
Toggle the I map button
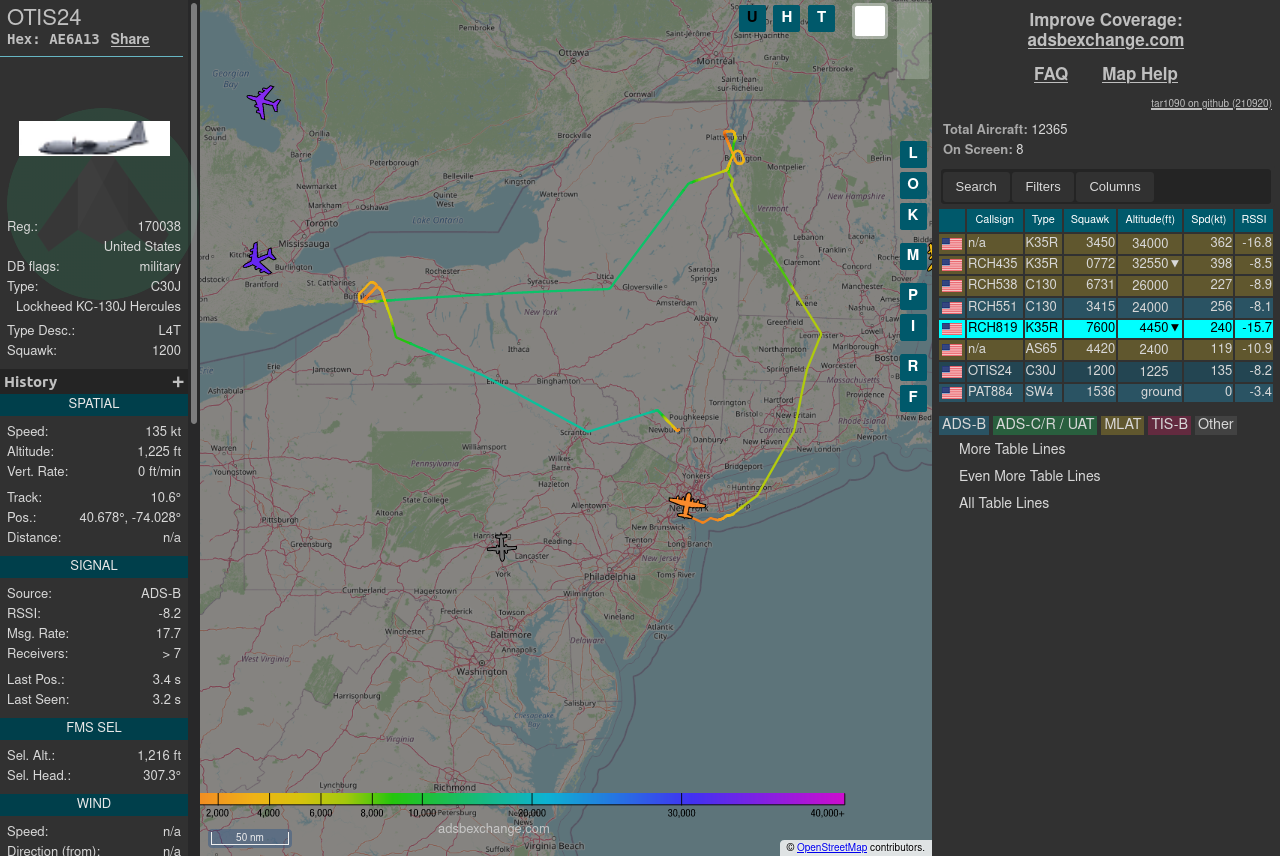coord(913,327)
